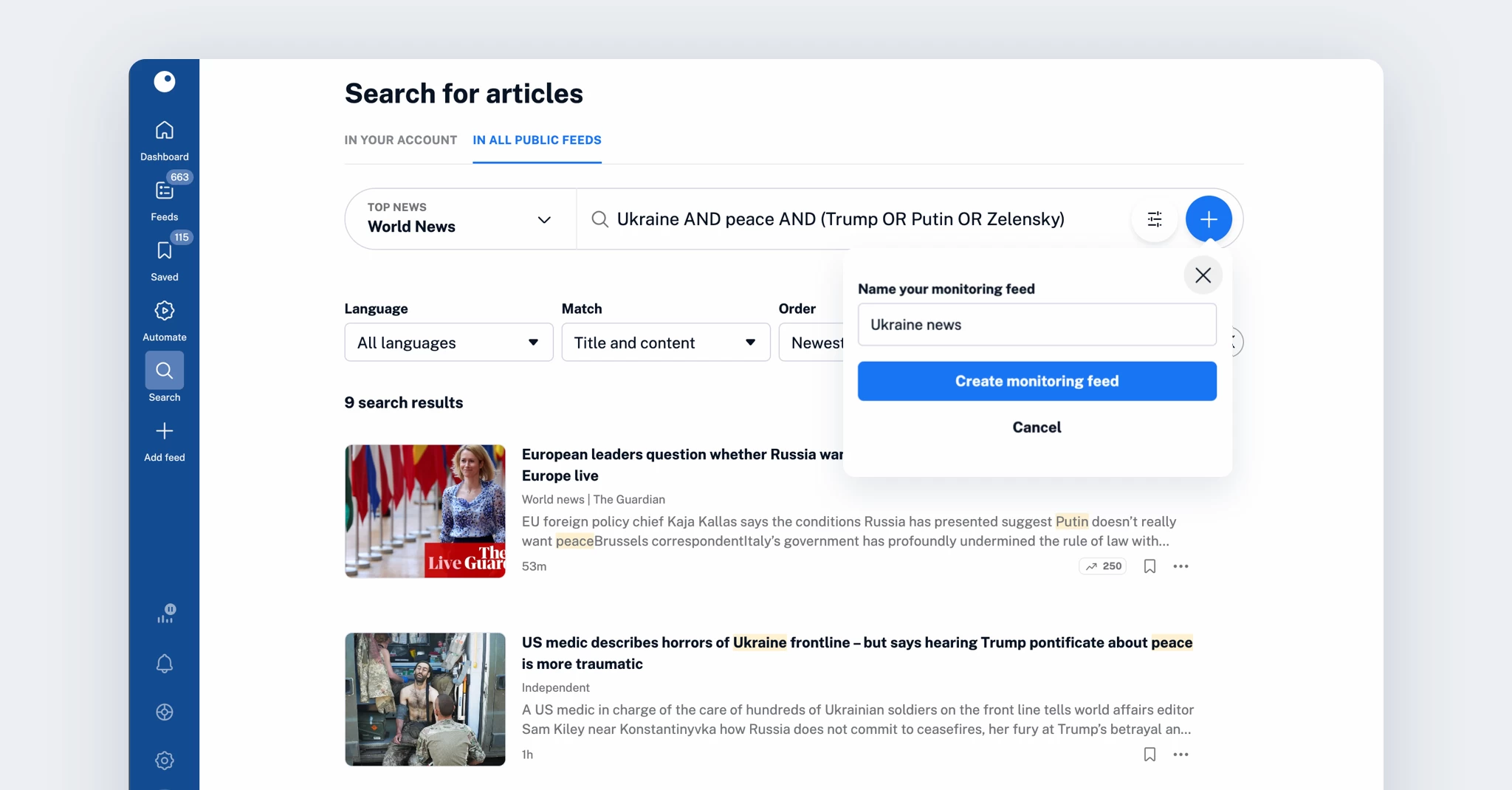Close the monitoring feed popup
This screenshot has width=1512, height=790.
point(1203,275)
